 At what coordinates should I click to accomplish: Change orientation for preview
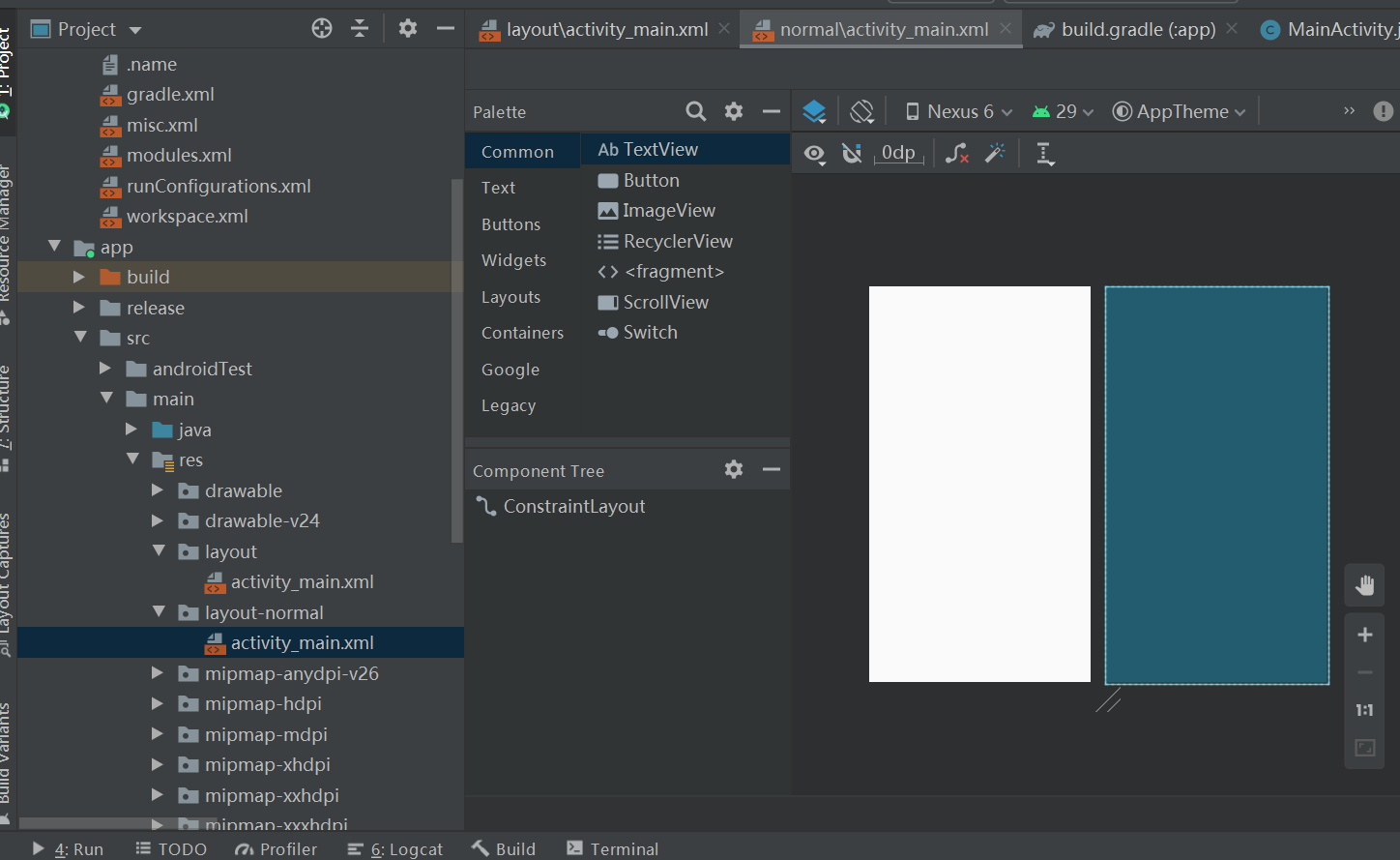(861, 111)
